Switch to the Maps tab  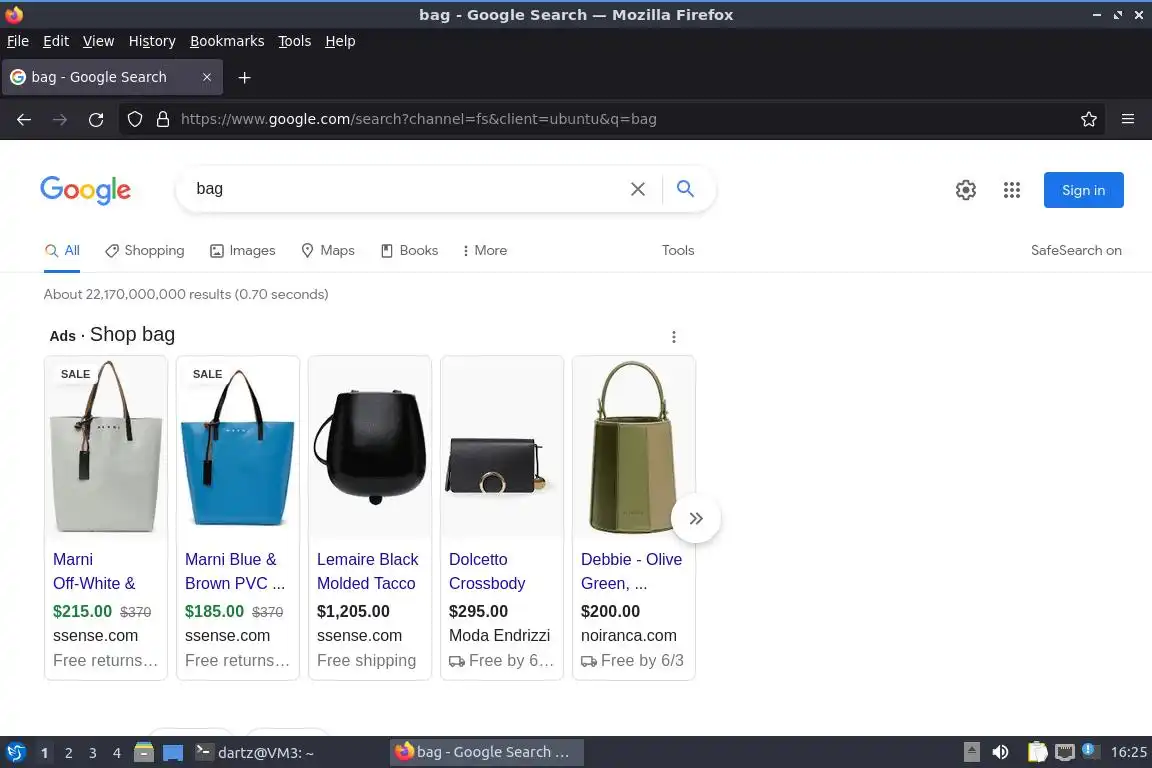point(328,251)
